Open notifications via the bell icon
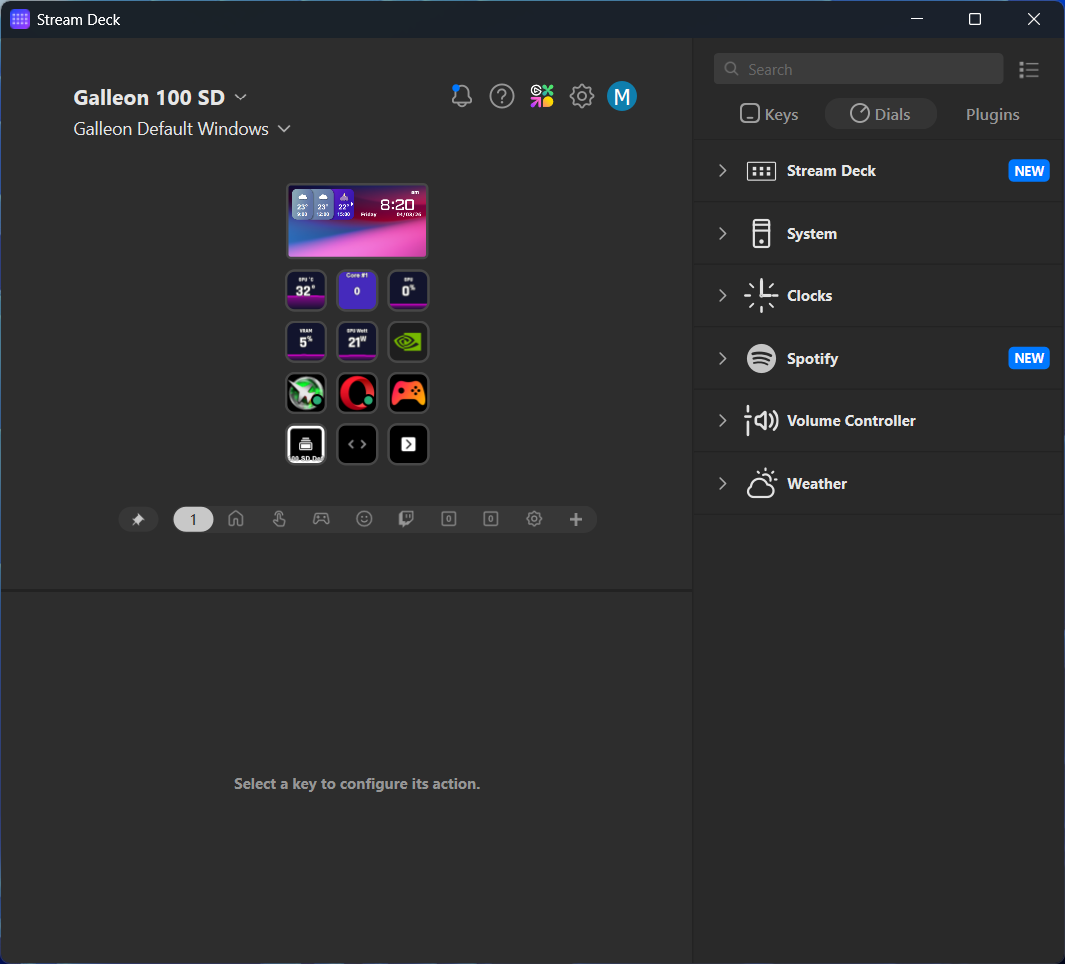 pos(461,96)
